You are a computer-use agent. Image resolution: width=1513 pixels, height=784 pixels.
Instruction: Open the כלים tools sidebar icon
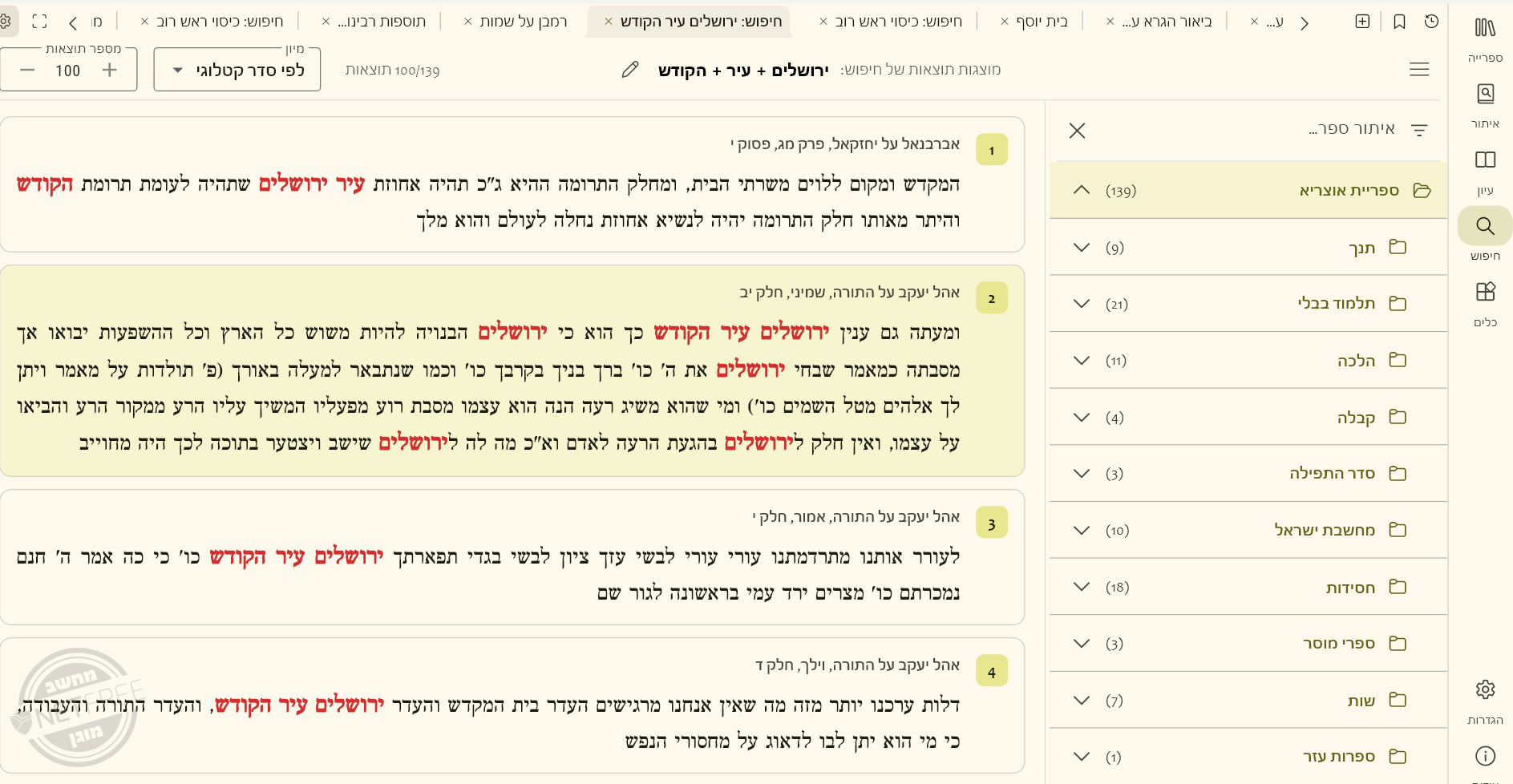[1485, 301]
